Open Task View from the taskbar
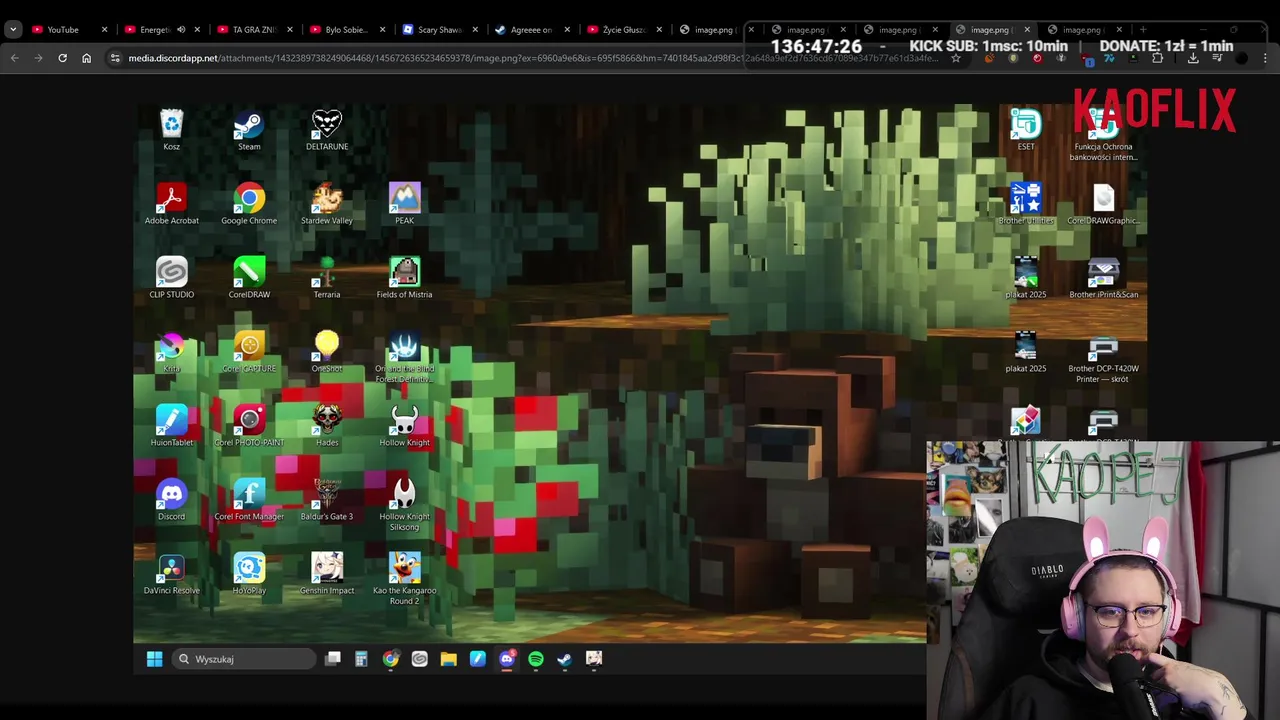This screenshot has height=720, width=1280. tap(333, 659)
